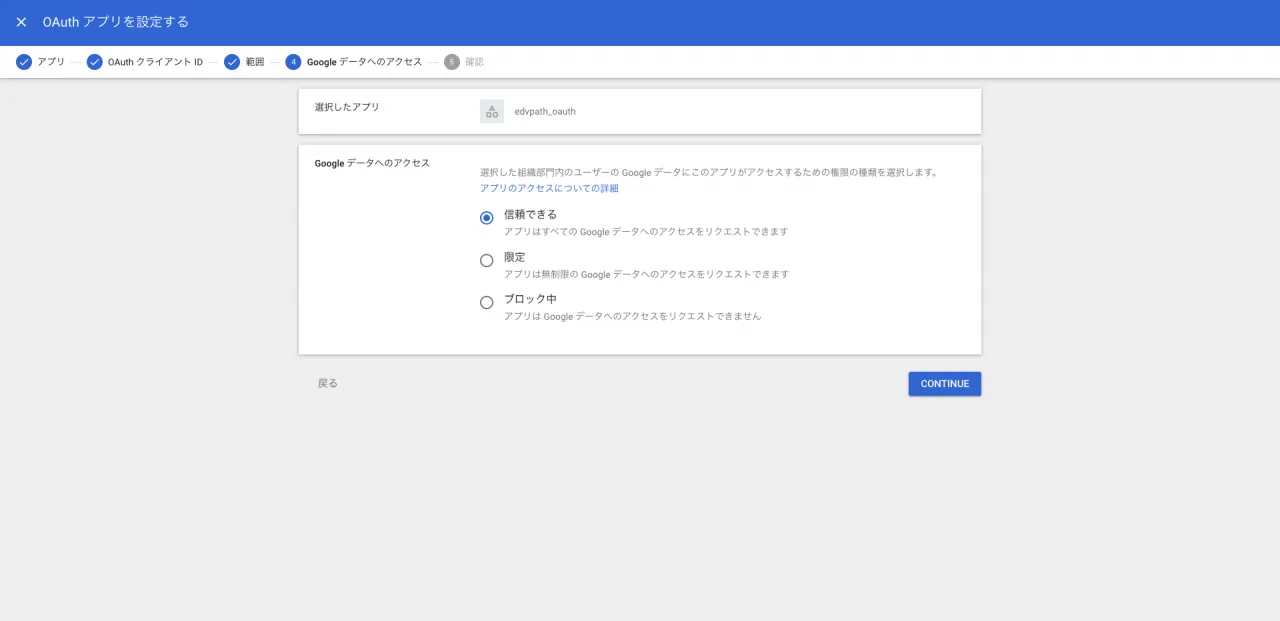
Task: Click the edvpath_oauth app name
Action: [545, 112]
